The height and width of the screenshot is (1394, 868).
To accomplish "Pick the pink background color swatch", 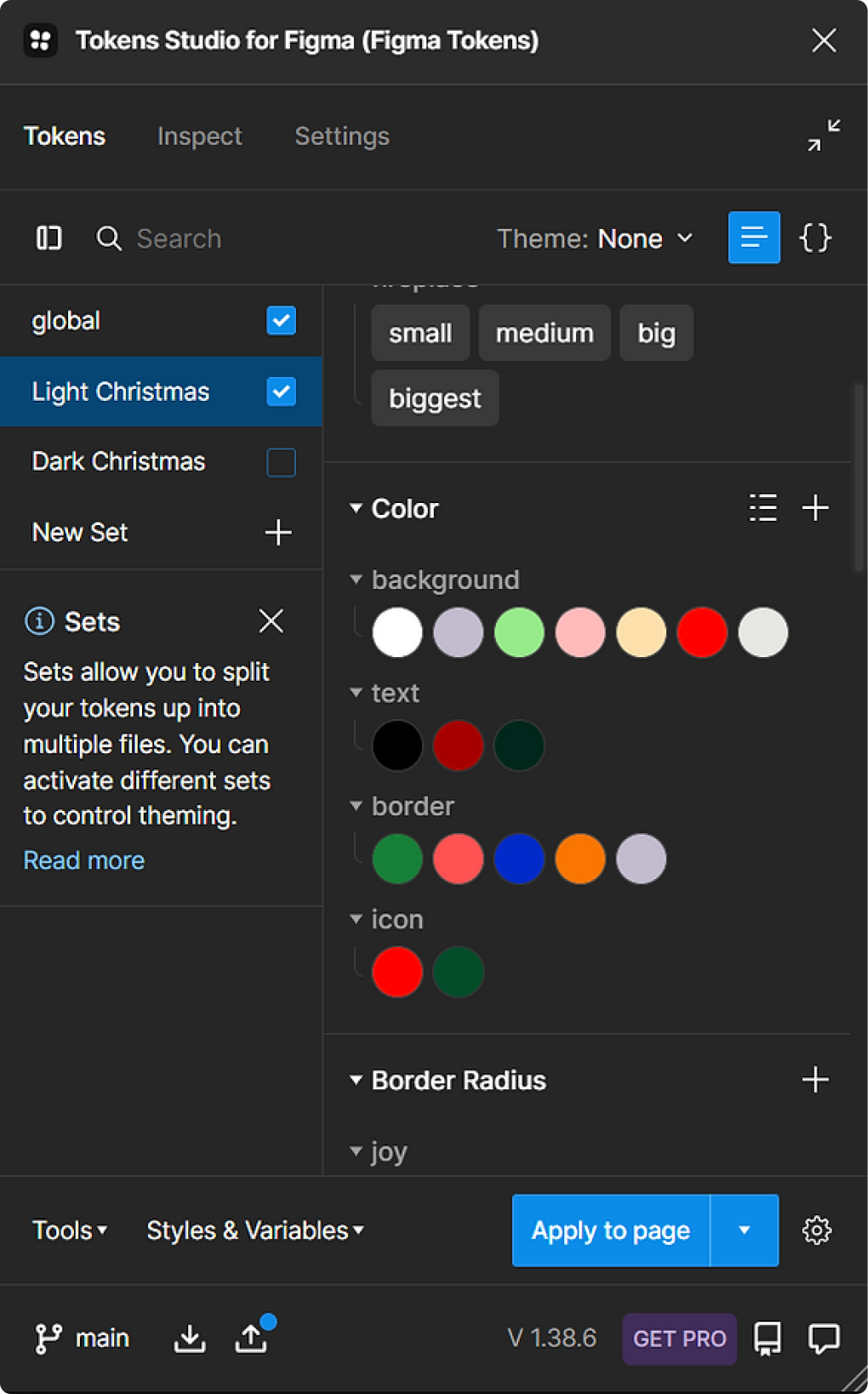I will click(580, 632).
